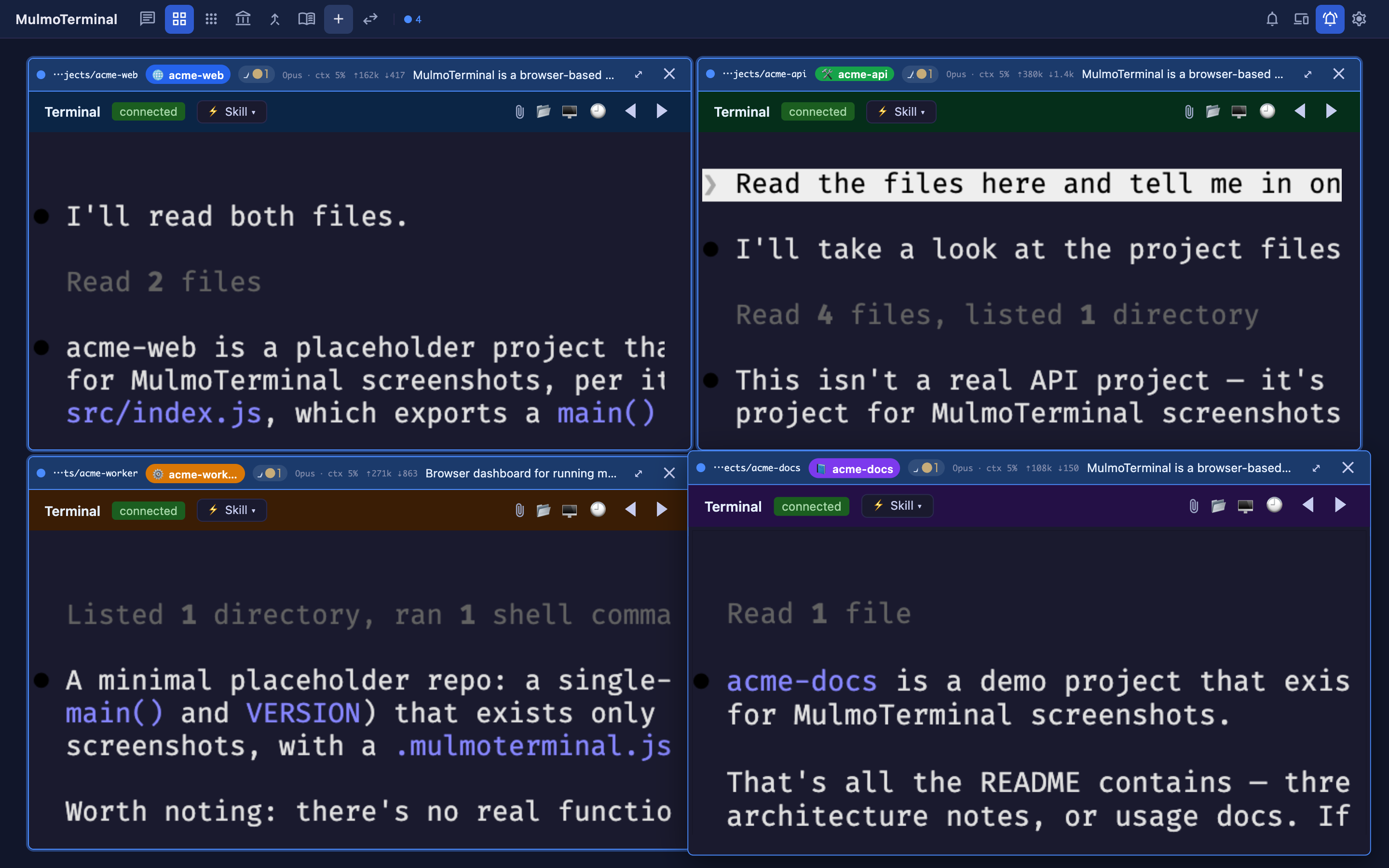Click right arrow in acme-docs panel

click(x=1340, y=504)
